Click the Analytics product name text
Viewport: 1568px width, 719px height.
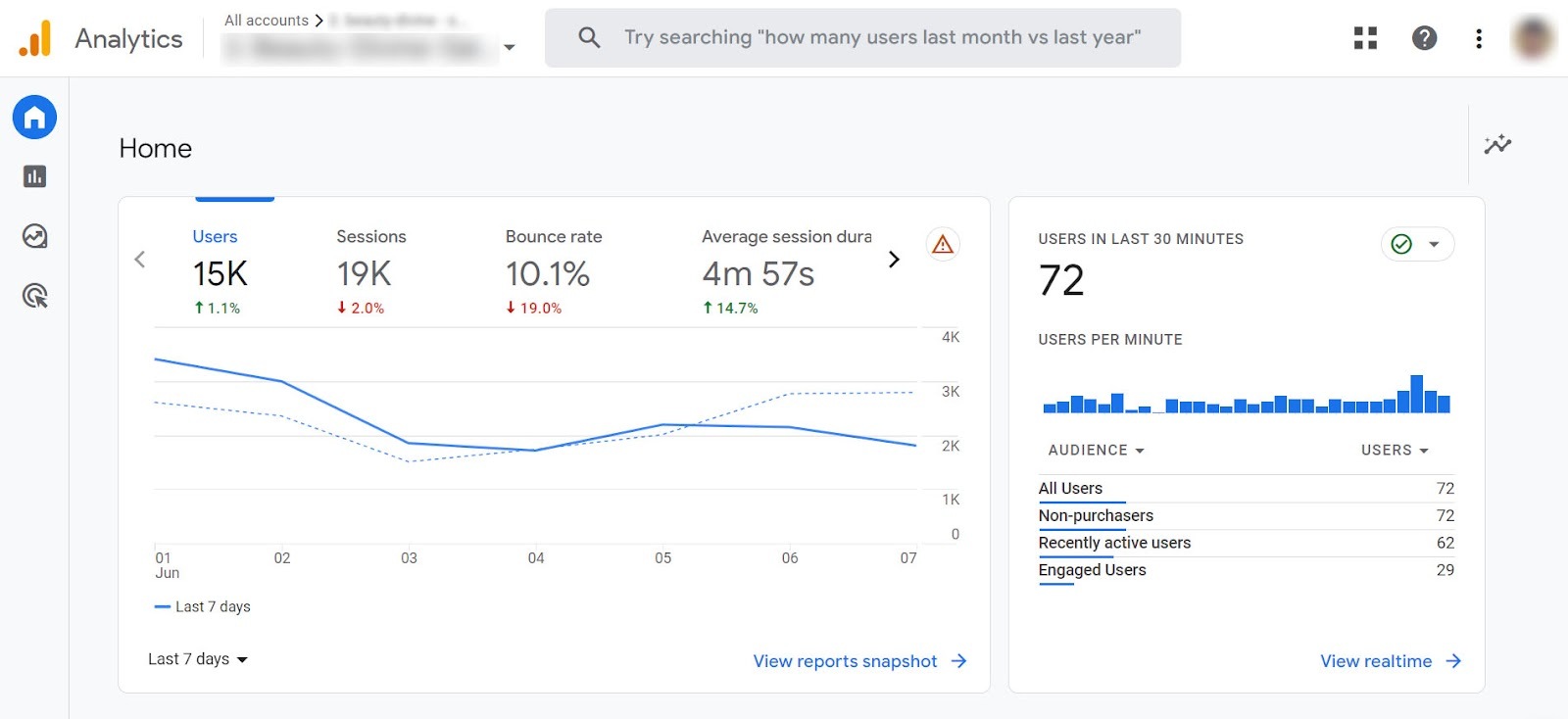coord(128,38)
